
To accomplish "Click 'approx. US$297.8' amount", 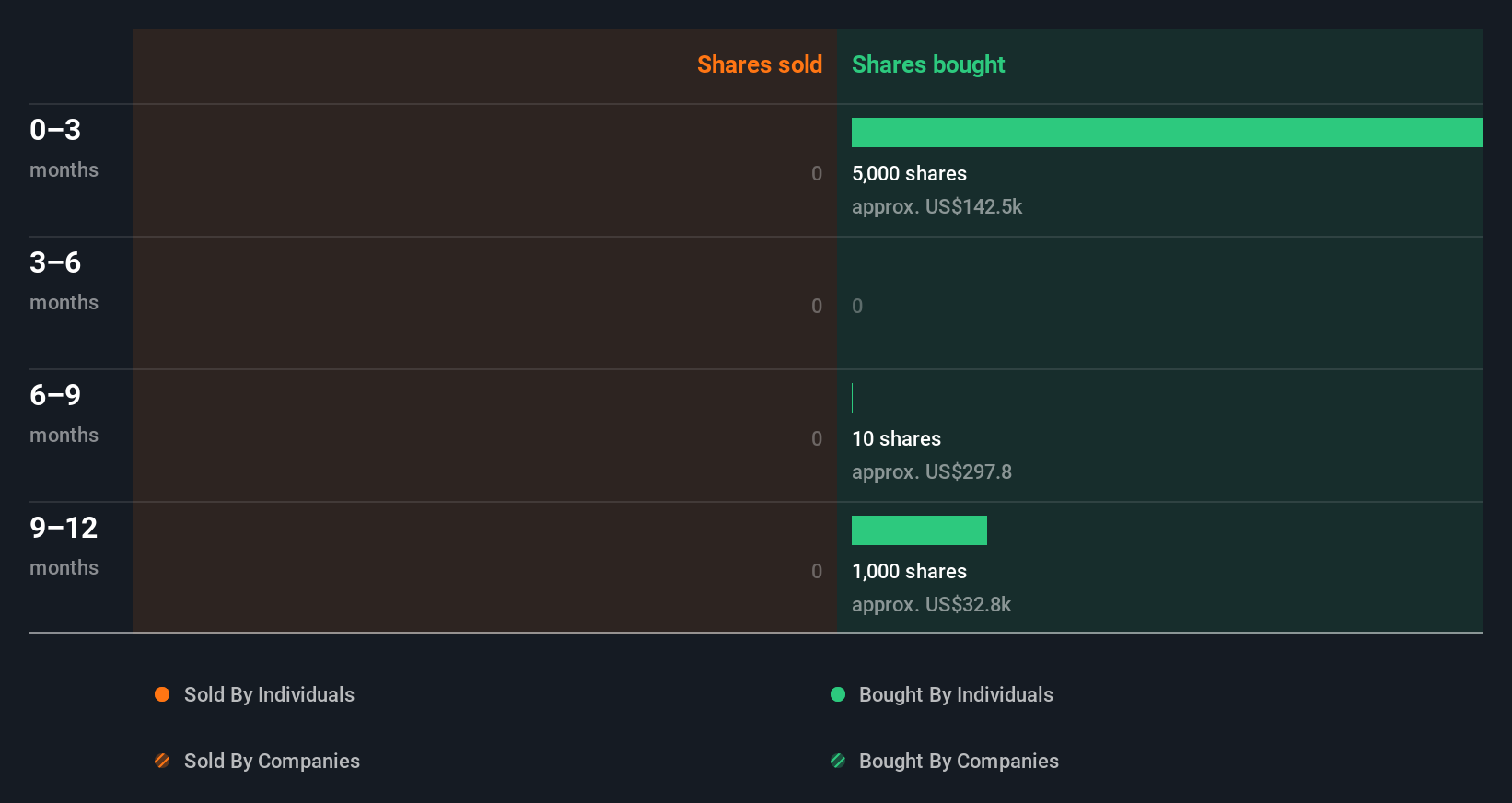I will point(931,471).
